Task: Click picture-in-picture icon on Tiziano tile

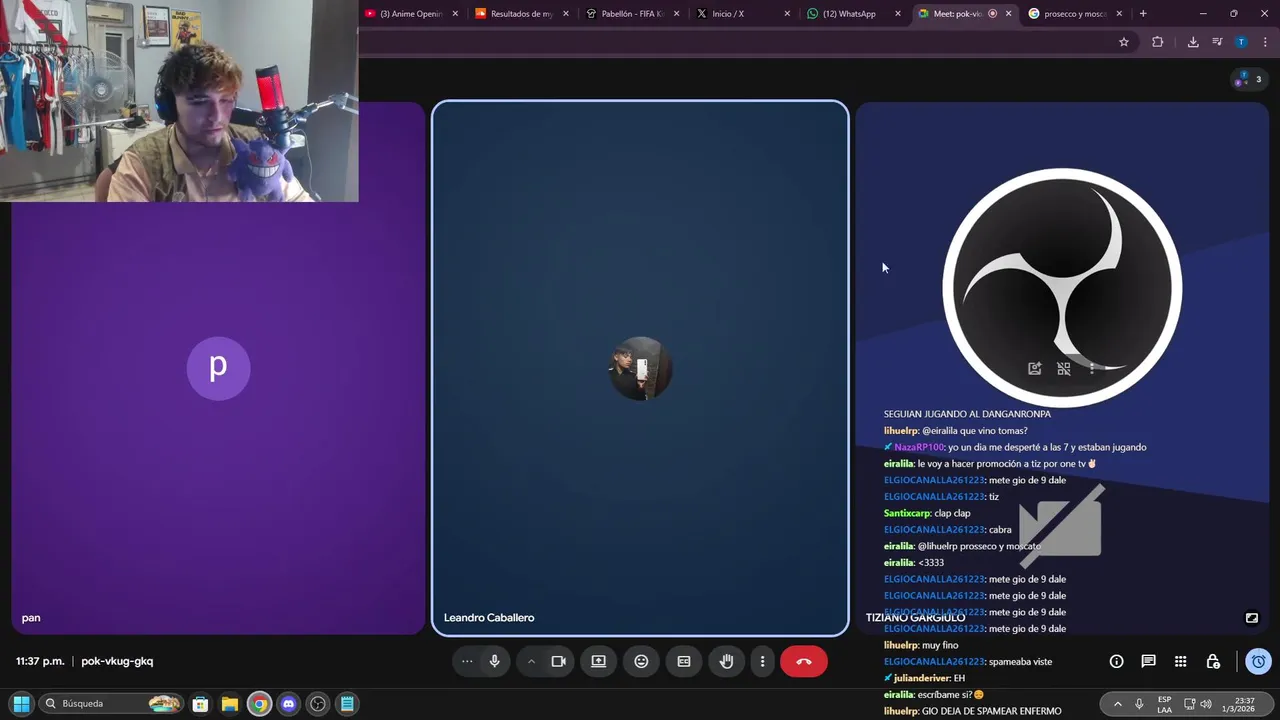Action: point(1251,618)
